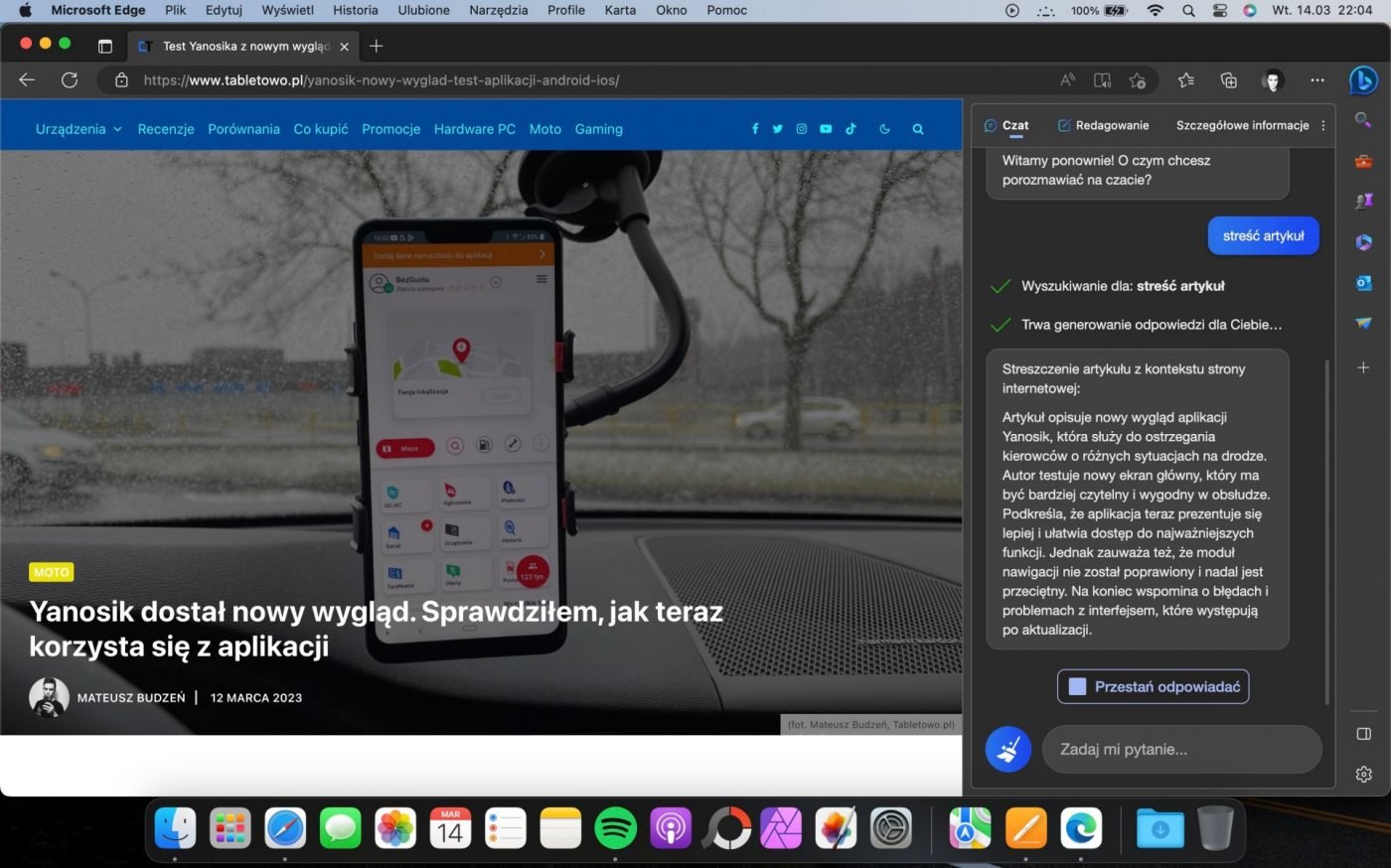
Task: Open Spotify from the Dock
Action: tap(615, 827)
